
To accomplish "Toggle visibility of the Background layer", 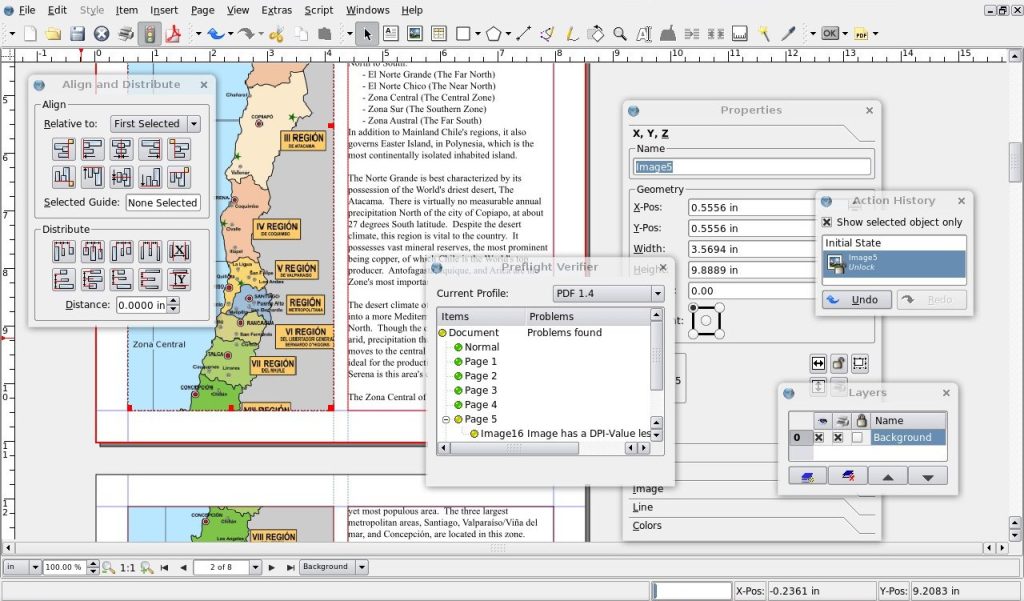I will tap(820, 438).
